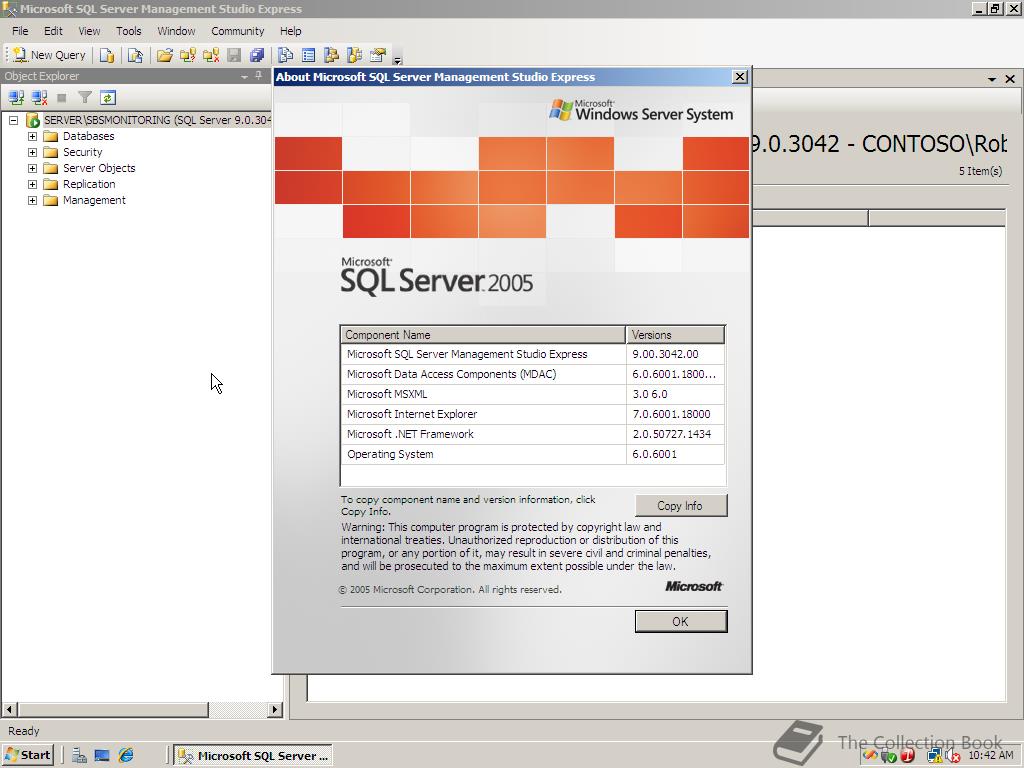Click the Save All stacked disks icon
The image size is (1024, 768).
pyautogui.click(x=257, y=56)
